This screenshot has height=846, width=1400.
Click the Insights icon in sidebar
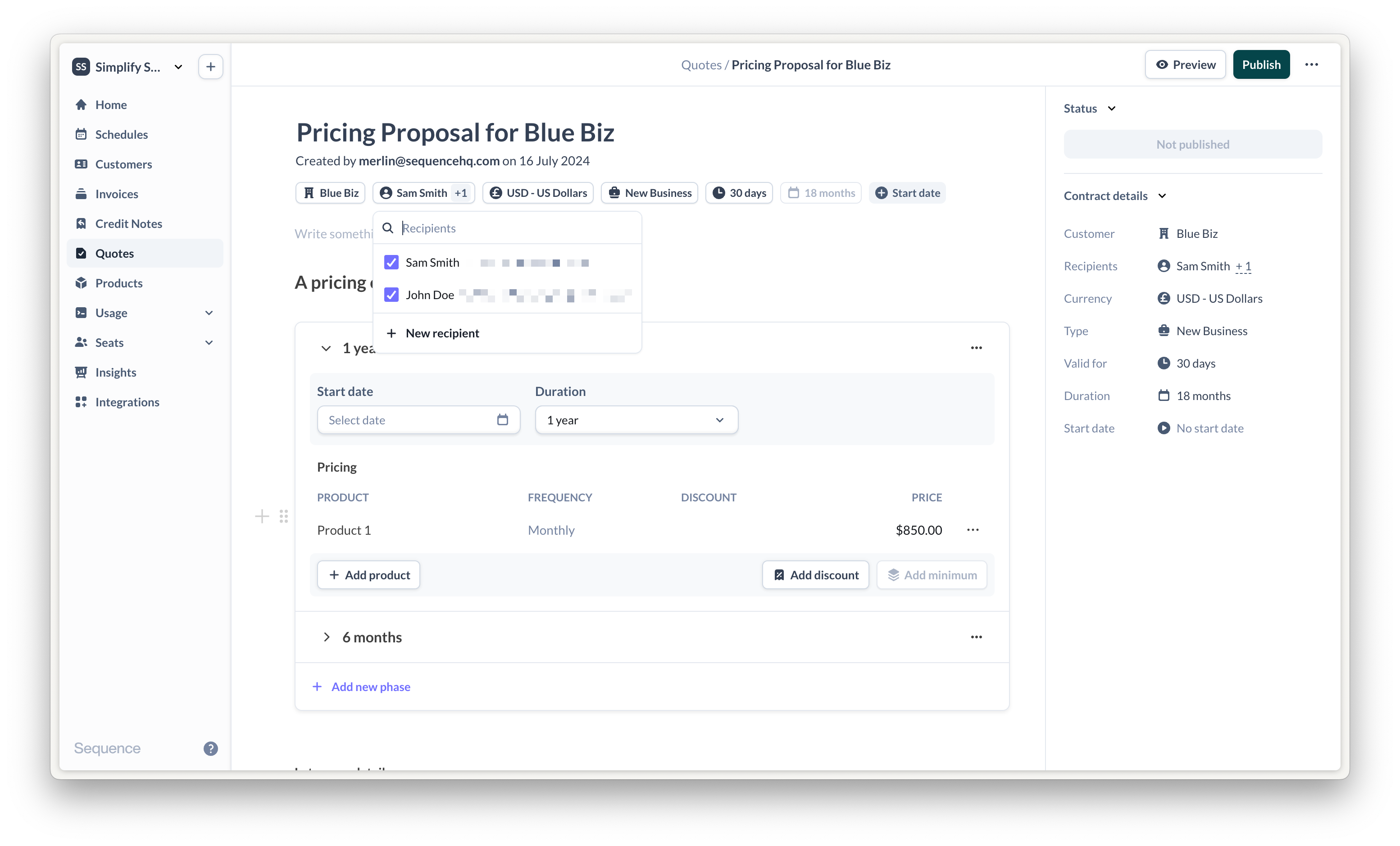81,372
